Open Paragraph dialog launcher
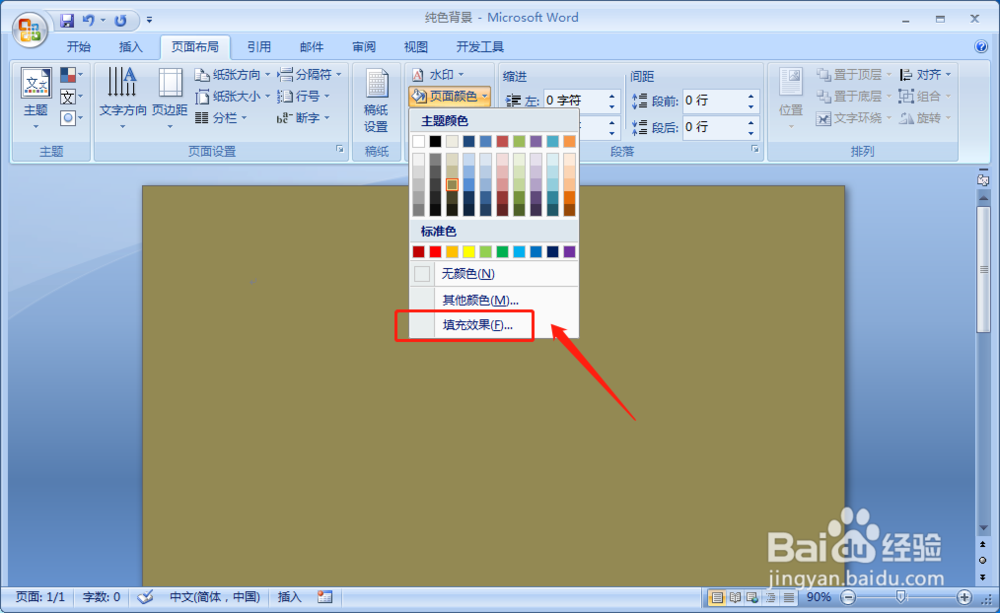1000x613 pixels. pos(755,149)
